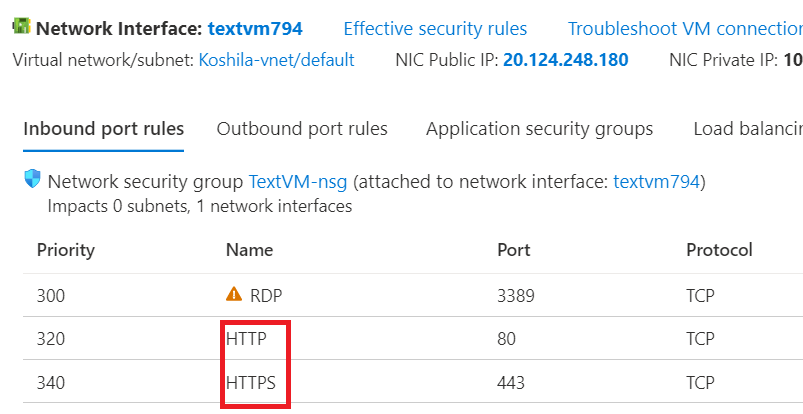The height and width of the screenshot is (414, 803).
Task: Switch to Outbound port rules tab
Action: click(302, 129)
